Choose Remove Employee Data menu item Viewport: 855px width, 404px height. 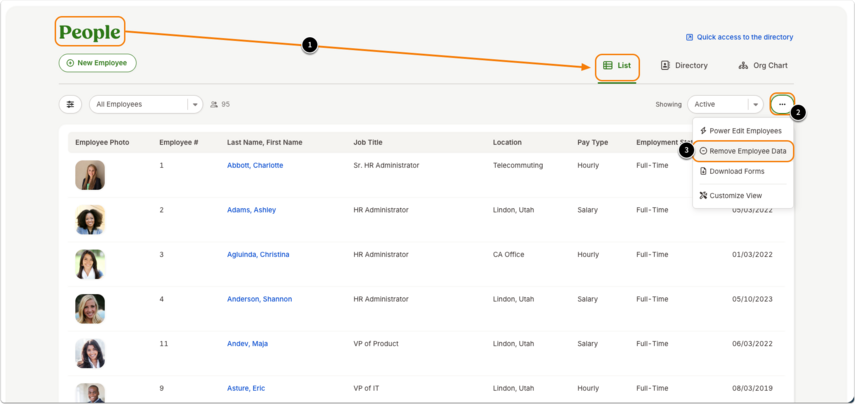(743, 151)
